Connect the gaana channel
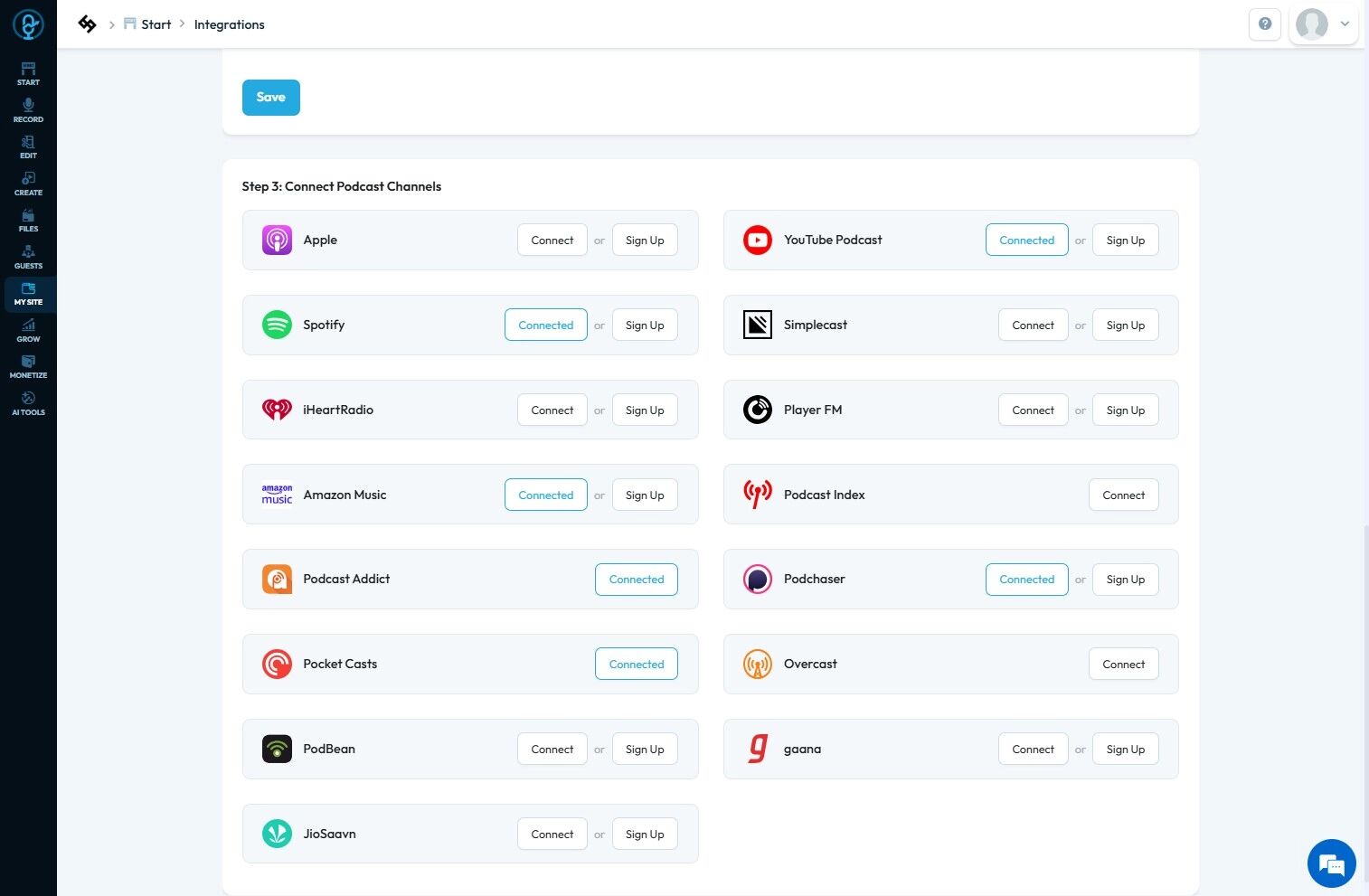1369x896 pixels. [1034, 749]
